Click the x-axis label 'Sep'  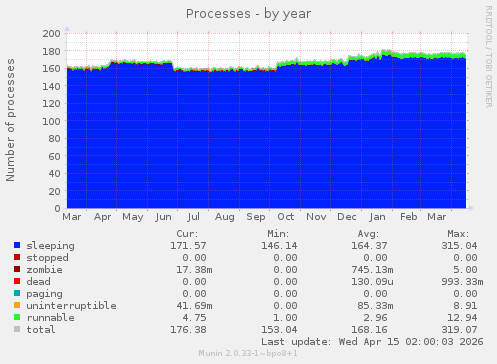(256, 217)
